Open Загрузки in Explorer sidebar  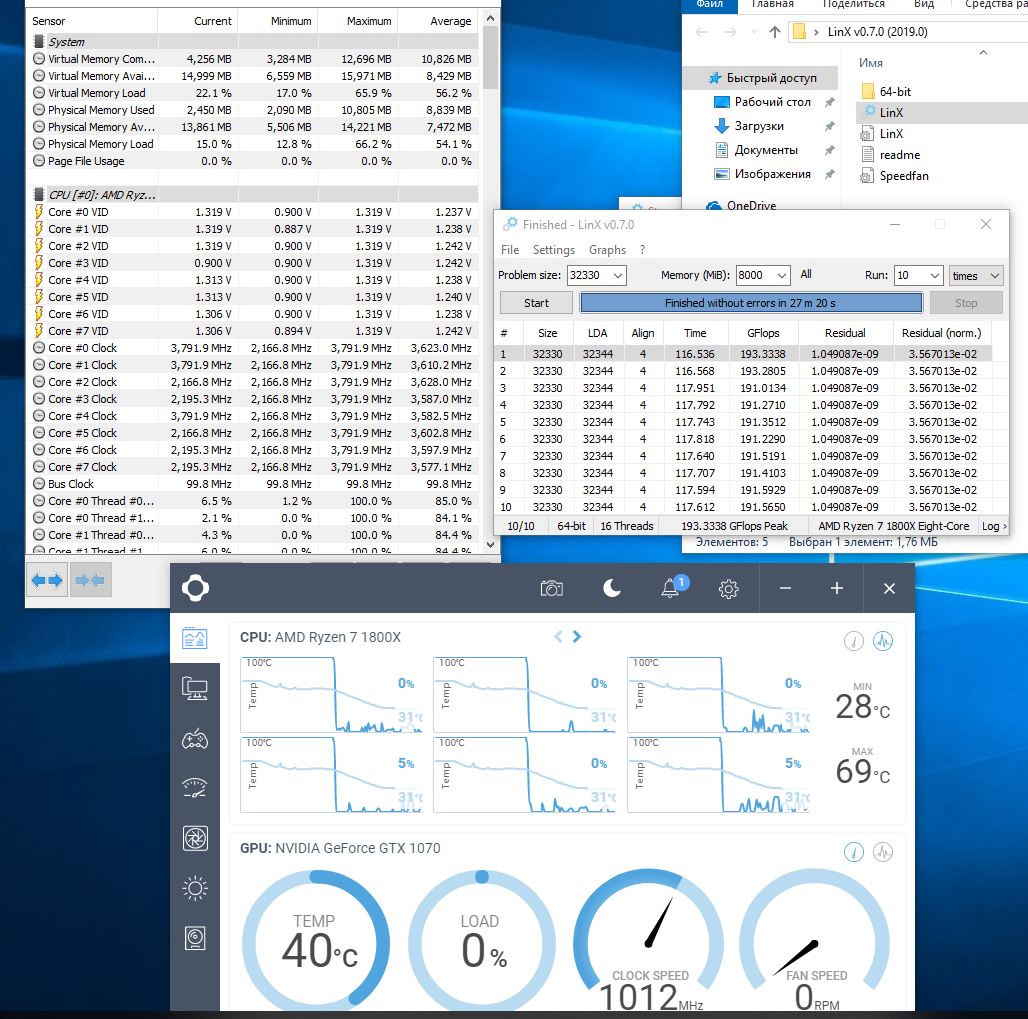pos(749,126)
